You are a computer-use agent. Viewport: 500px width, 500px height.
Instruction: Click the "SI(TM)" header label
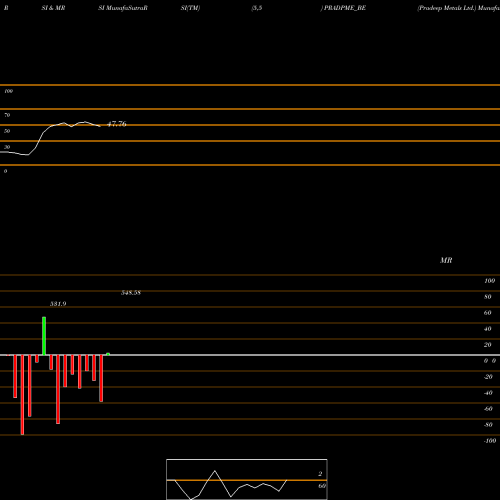(x=190, y=8)
